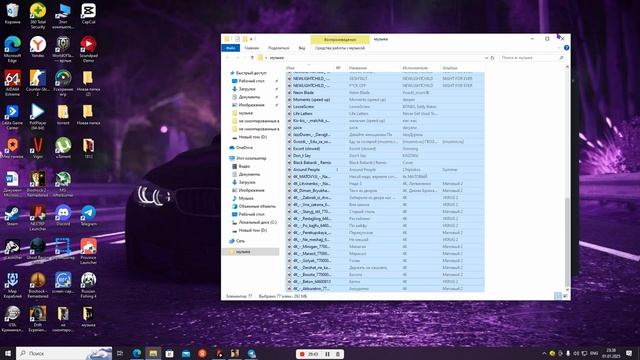Open Средства работы с музыкой tab
640x360 pixels.
[340, 48]
